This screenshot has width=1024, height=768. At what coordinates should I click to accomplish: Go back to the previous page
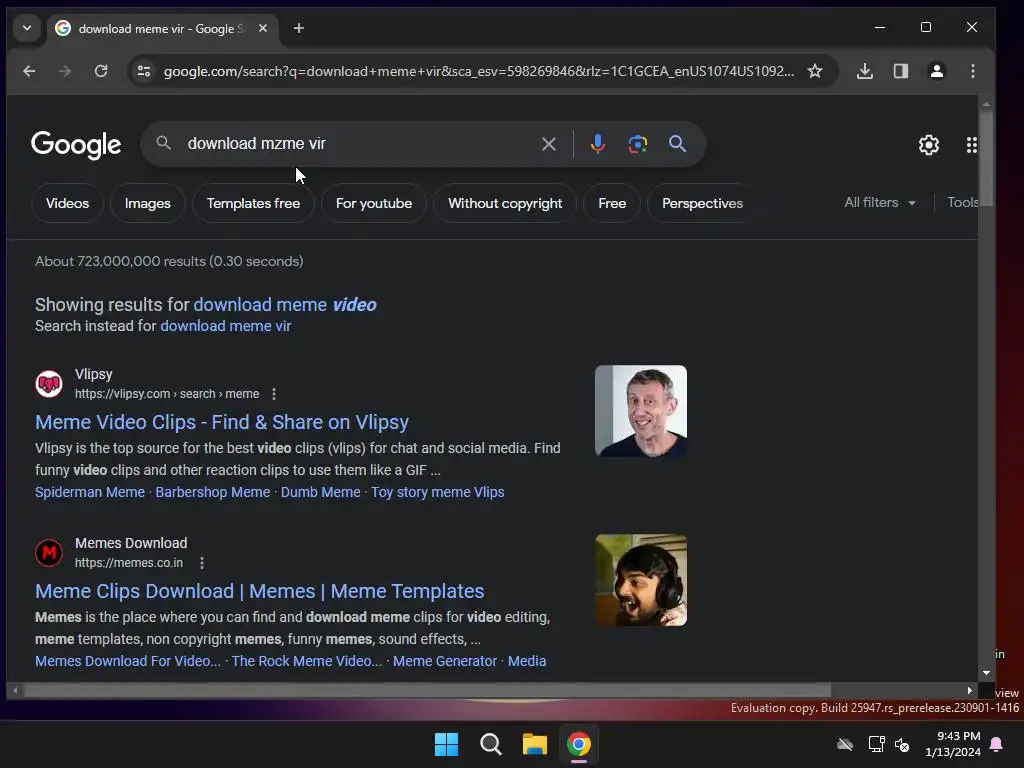coord(29,71)
